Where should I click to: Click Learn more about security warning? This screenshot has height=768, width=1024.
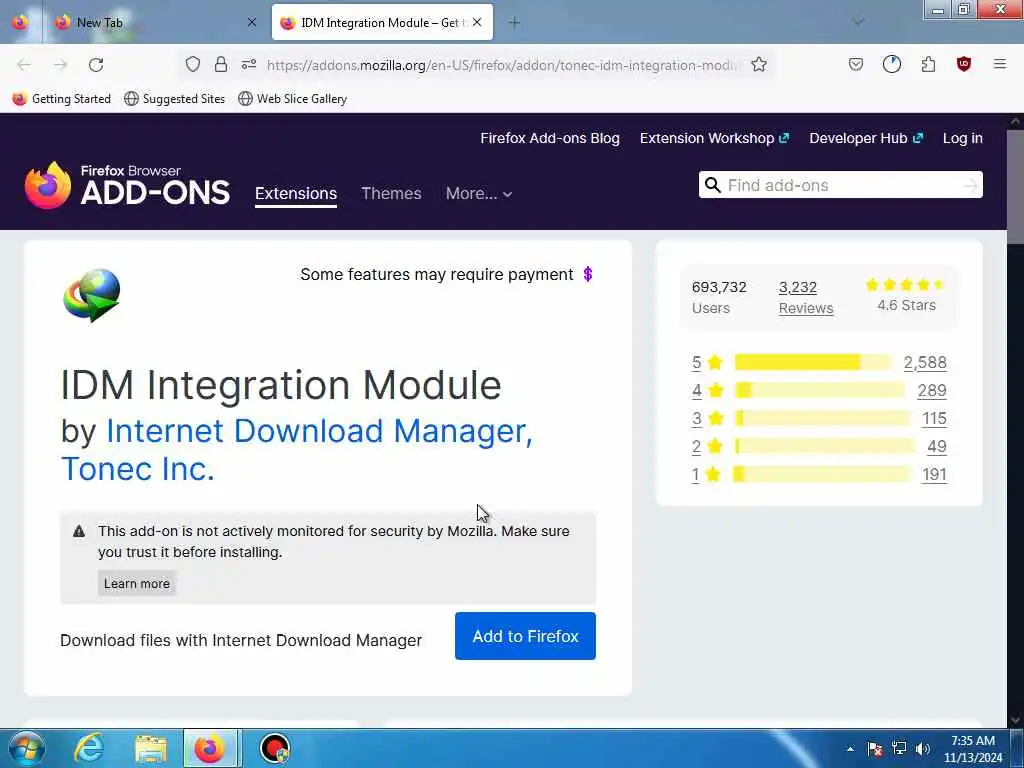coord(136,584)
